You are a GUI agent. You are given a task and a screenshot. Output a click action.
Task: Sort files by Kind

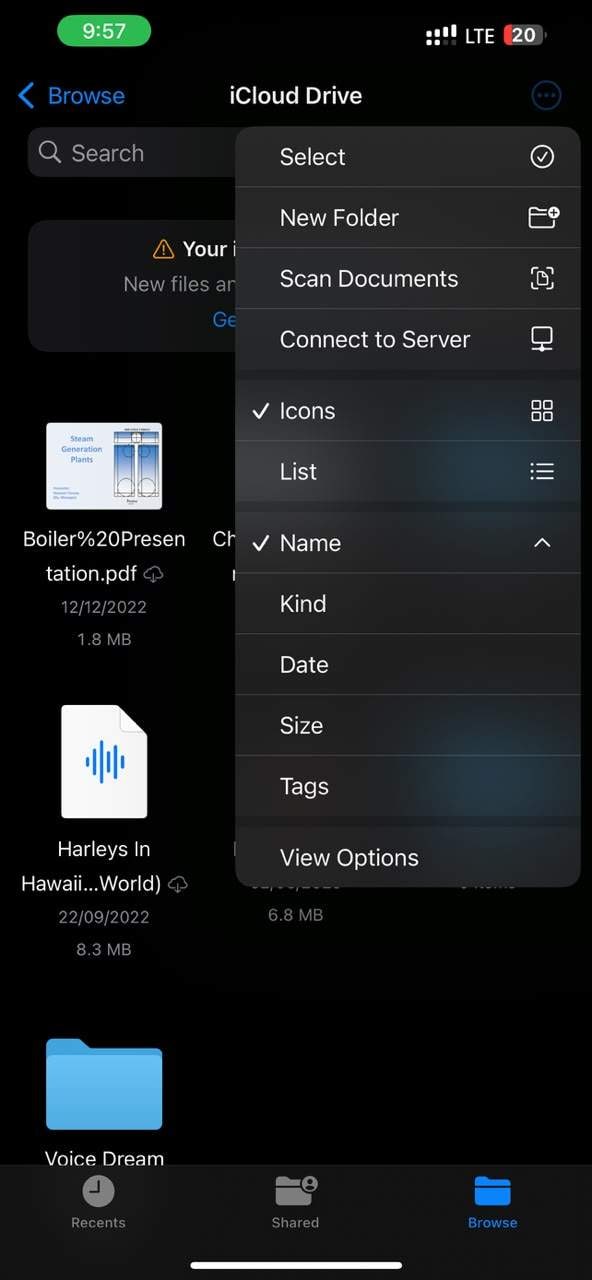(408, 604)
